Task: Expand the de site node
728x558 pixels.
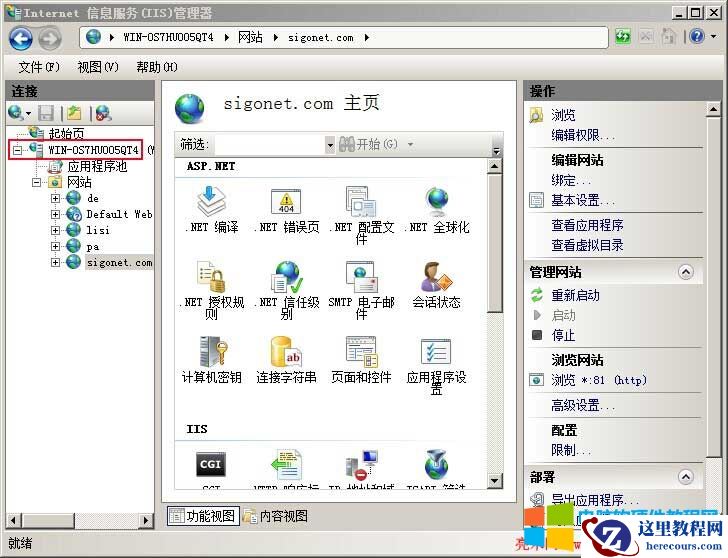Action: (x=55, y=199)
